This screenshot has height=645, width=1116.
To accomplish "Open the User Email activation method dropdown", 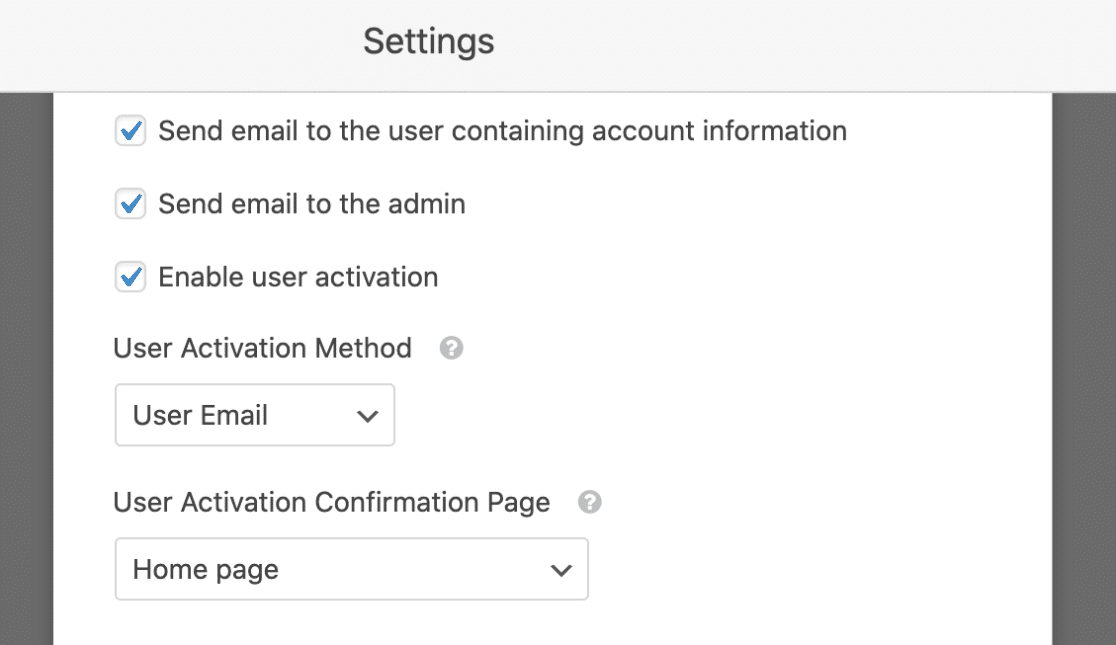I will pyautogui.click(x=255, y=415).
